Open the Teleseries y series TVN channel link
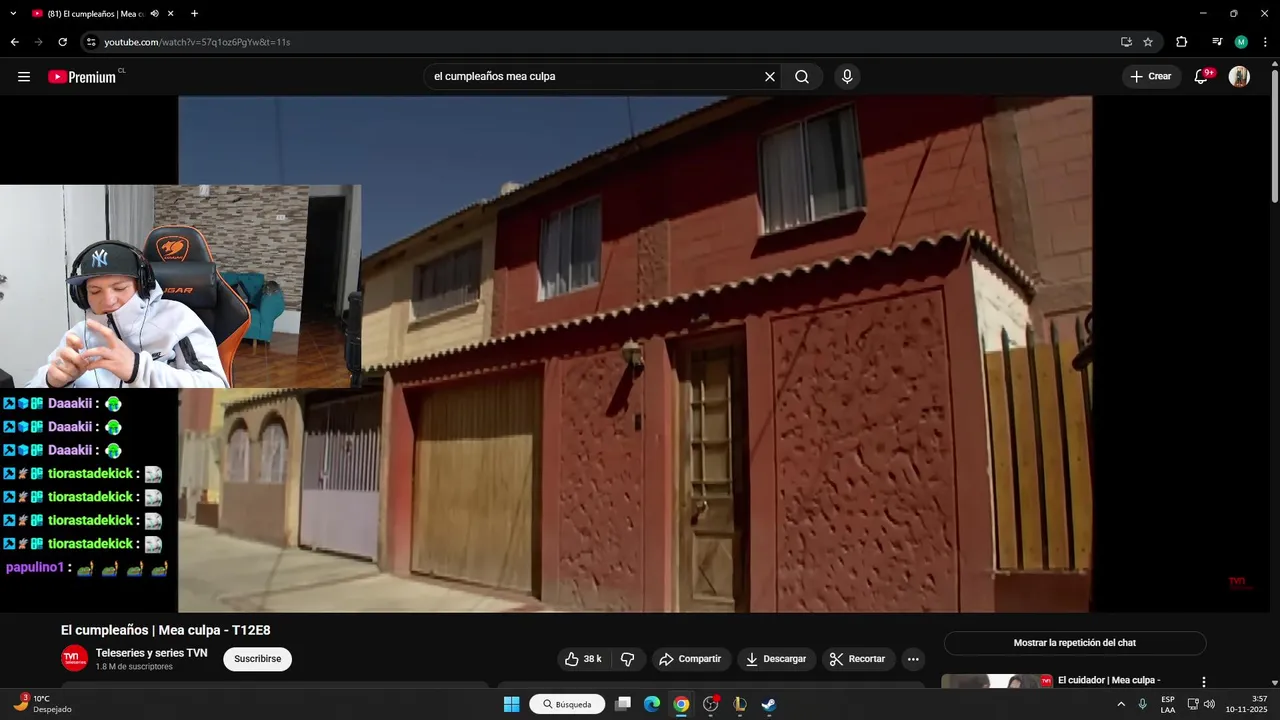1280x720 pixels. tap(151, 653)
